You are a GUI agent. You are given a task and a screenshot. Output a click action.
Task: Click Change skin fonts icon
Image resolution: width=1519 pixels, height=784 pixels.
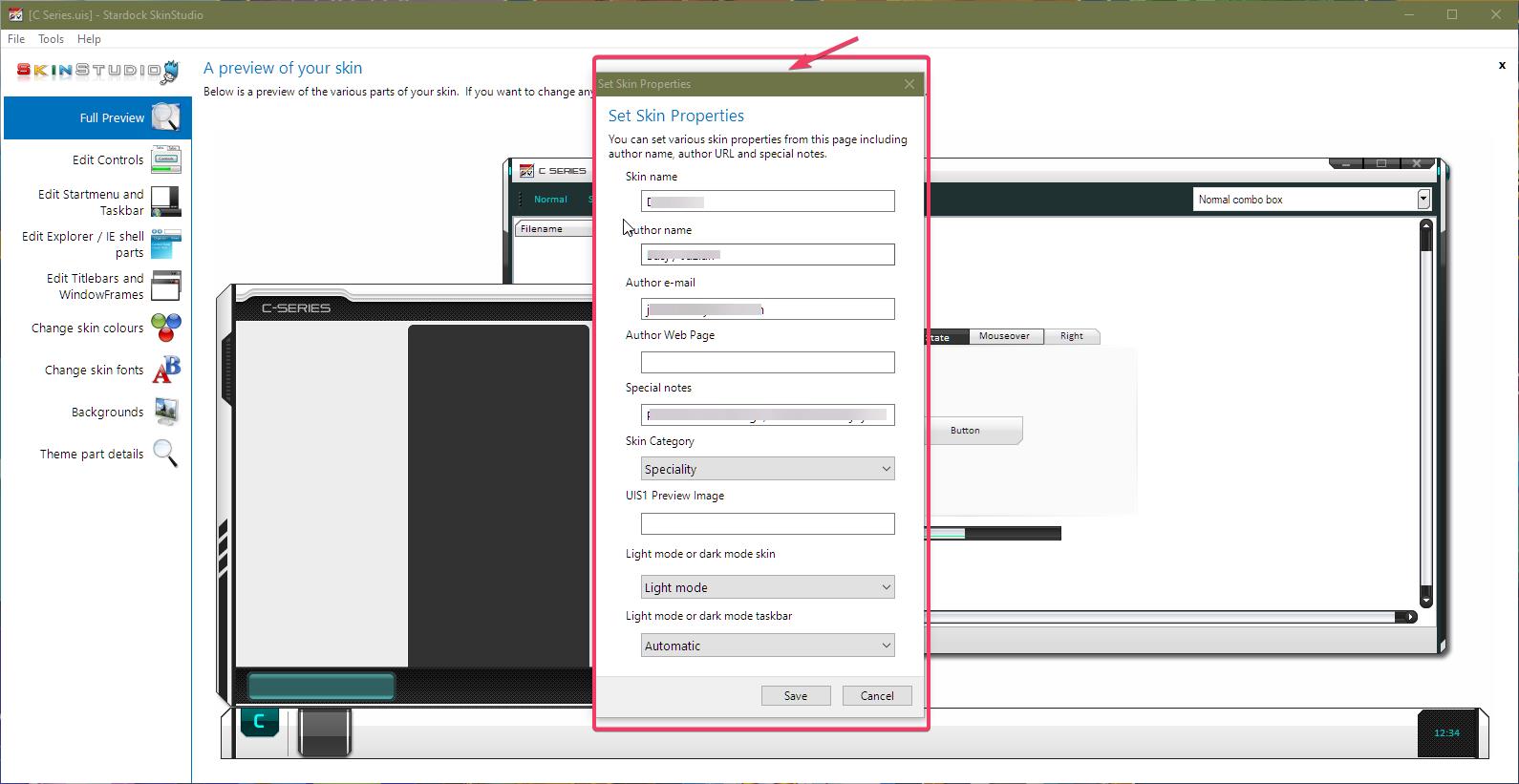click(165, 370)
